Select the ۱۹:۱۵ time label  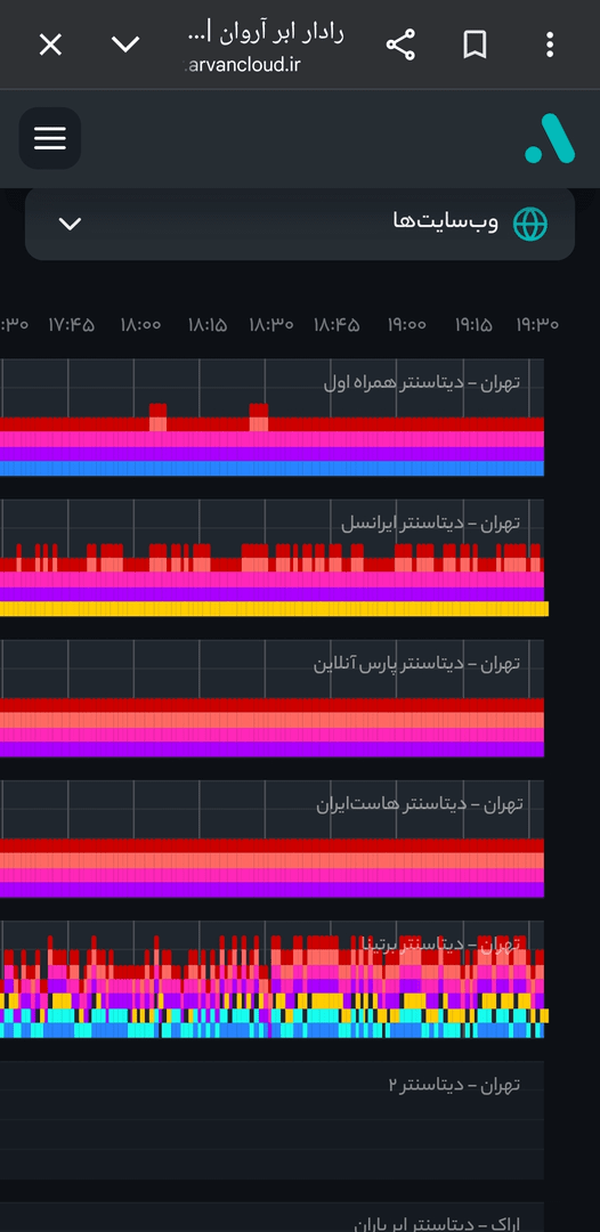click(474, 324)
